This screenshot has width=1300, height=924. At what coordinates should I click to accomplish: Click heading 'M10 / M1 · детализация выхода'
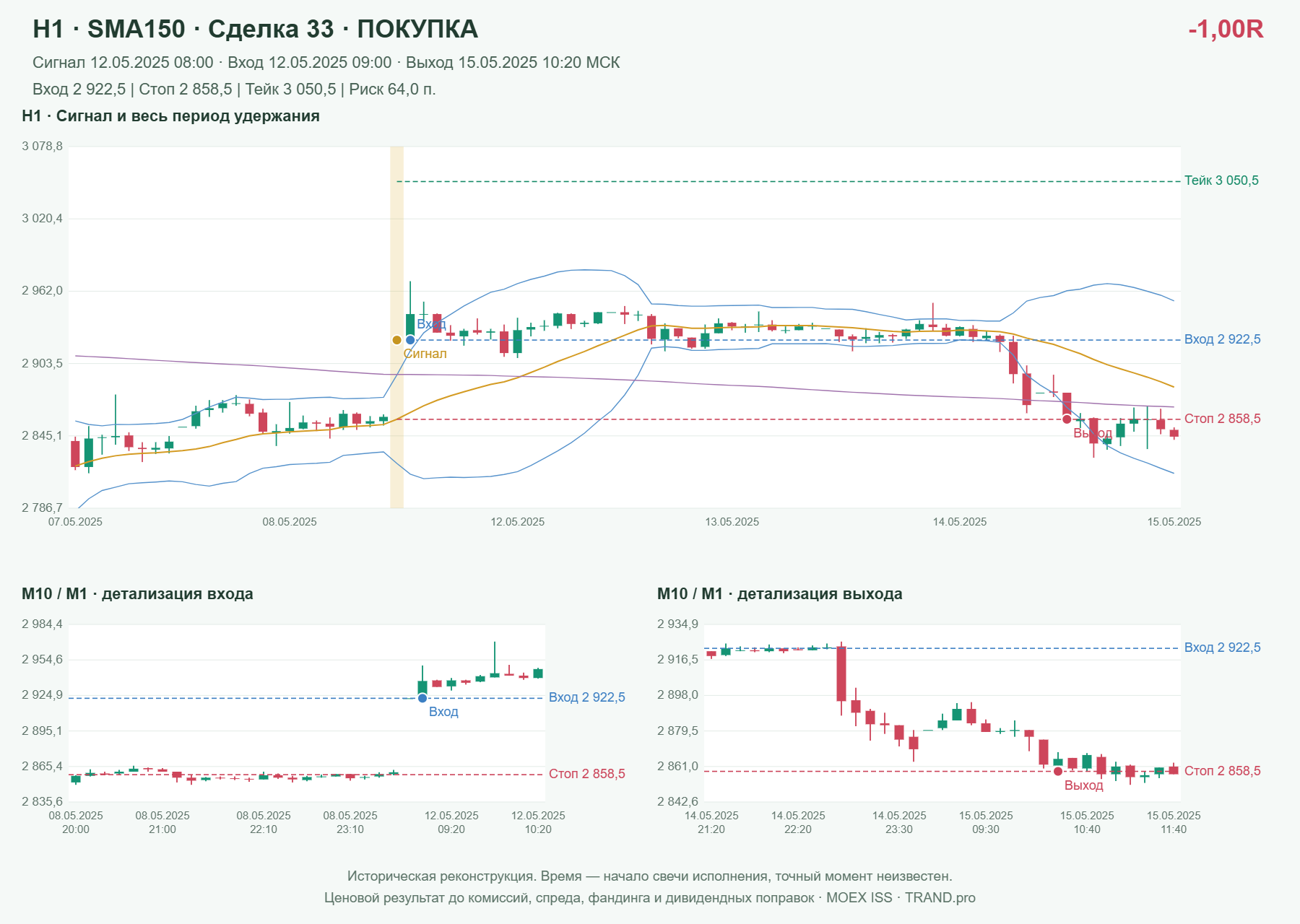click(x=780, y=594)
